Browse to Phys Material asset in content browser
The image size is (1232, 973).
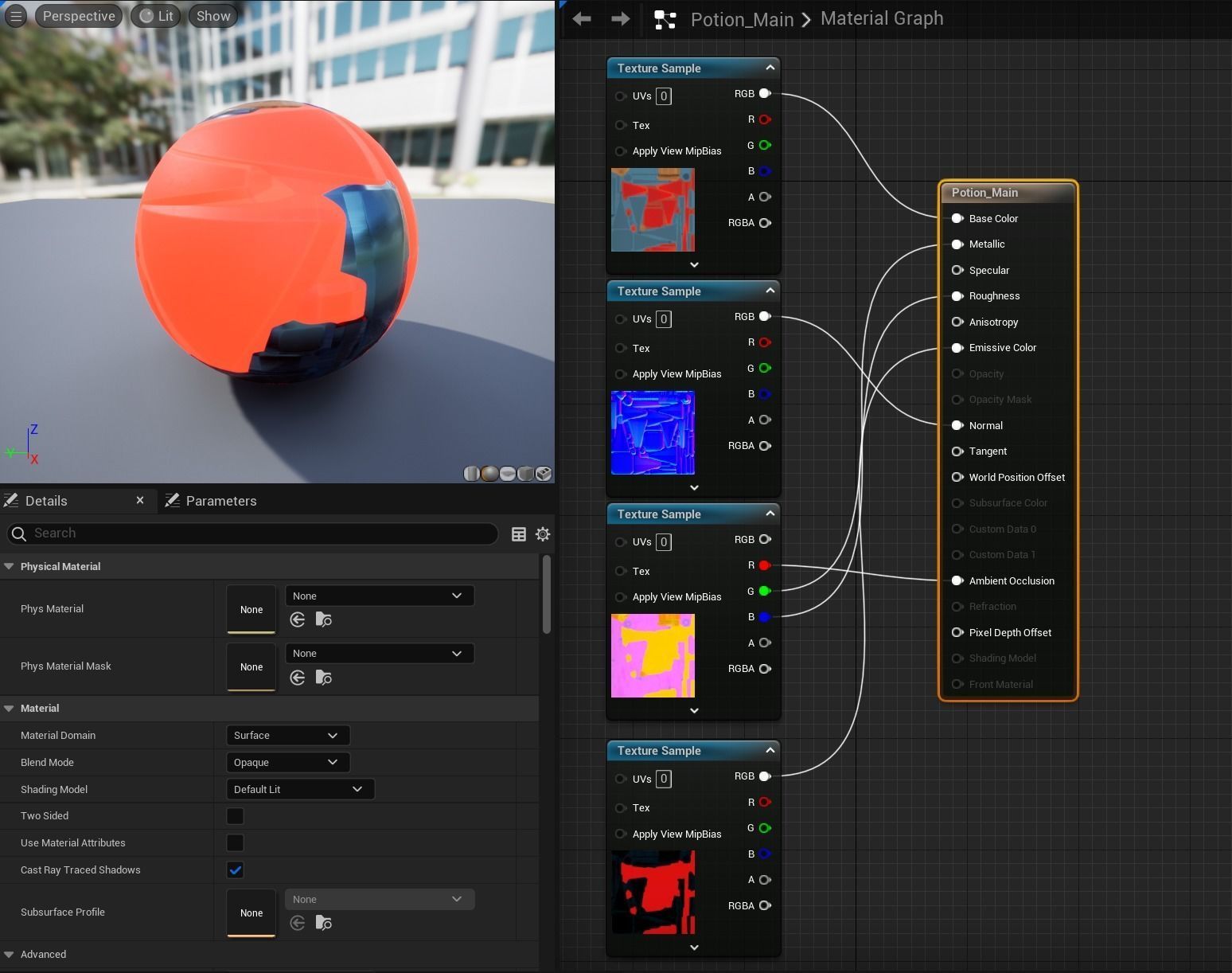tap(324, 619)
